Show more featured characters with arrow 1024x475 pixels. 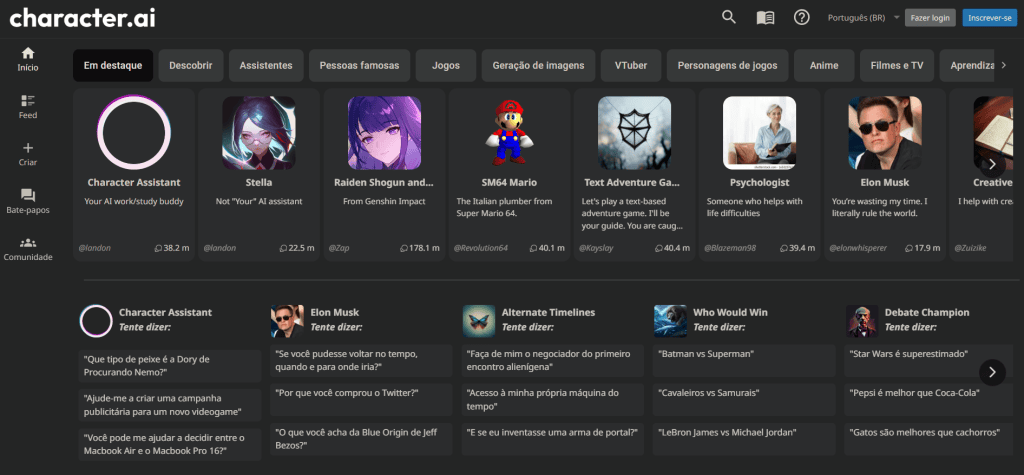992,165
